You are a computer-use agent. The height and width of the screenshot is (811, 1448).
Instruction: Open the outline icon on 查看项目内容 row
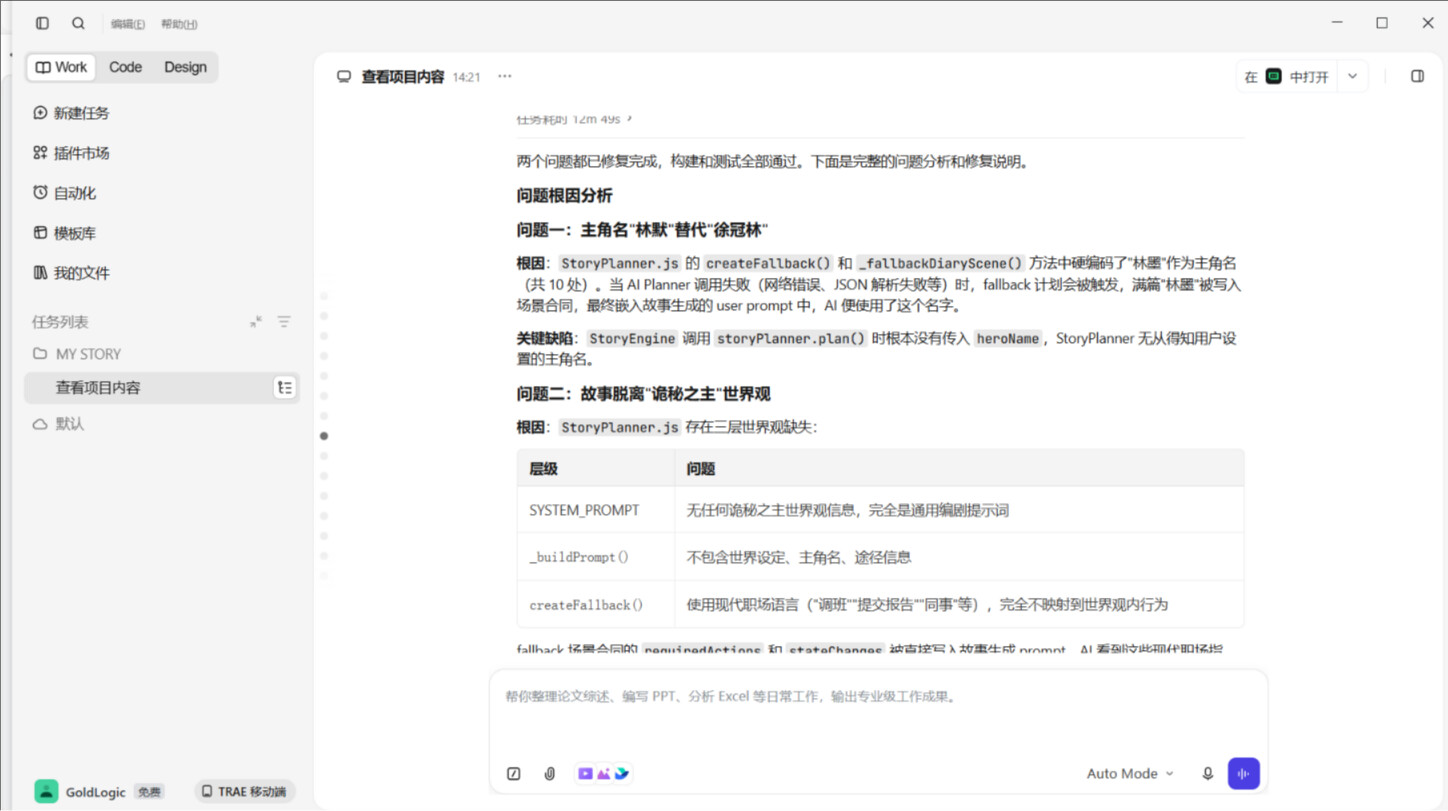pyautogui.click(x=285, y=388)
